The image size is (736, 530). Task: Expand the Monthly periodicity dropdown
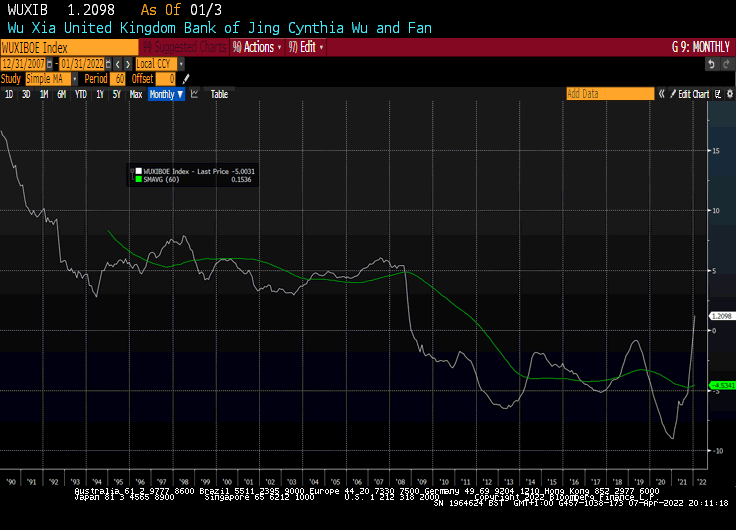[166, 94]
